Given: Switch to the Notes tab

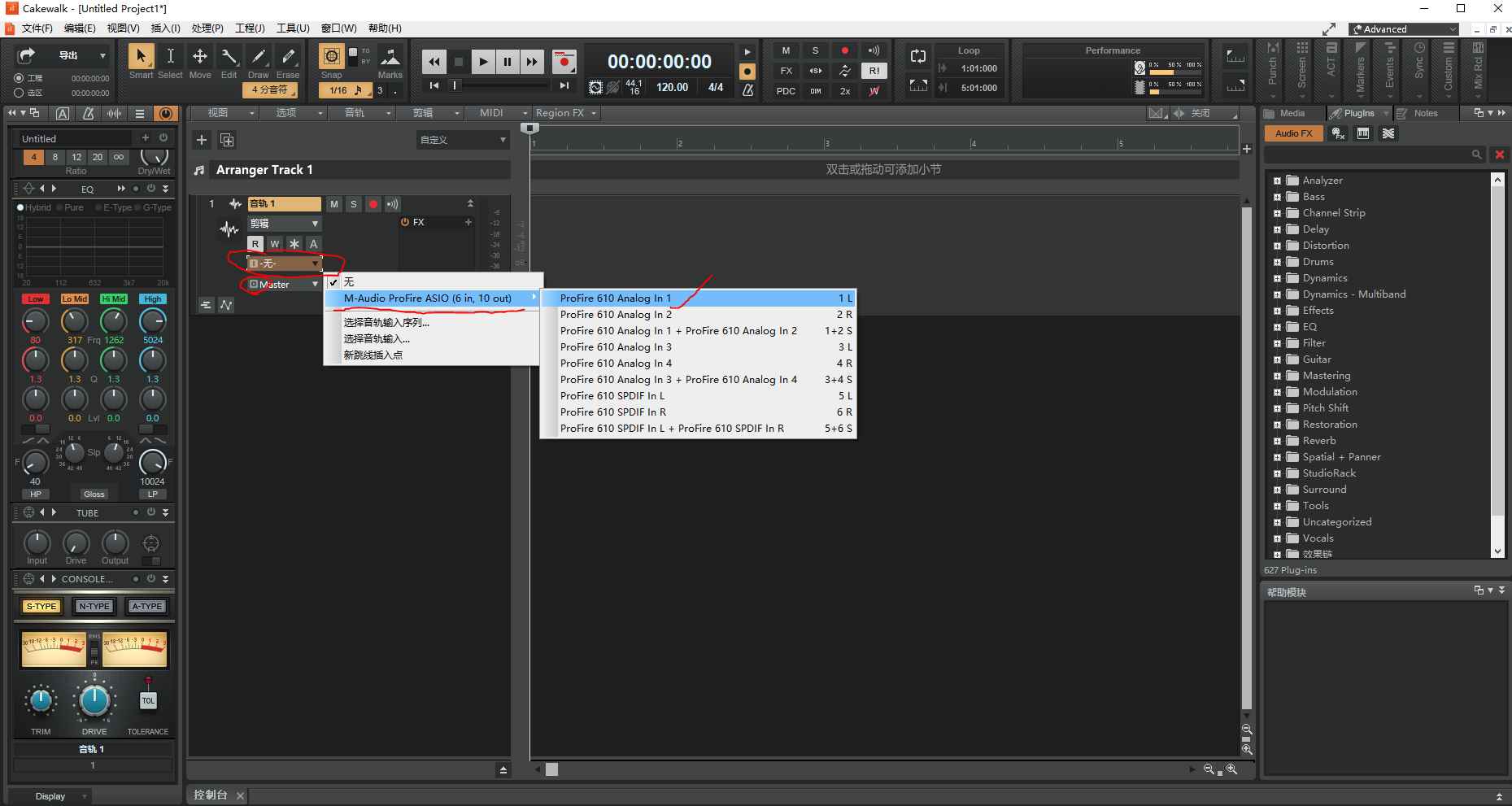Looking at the screenshot, I should click(1425, 113).
